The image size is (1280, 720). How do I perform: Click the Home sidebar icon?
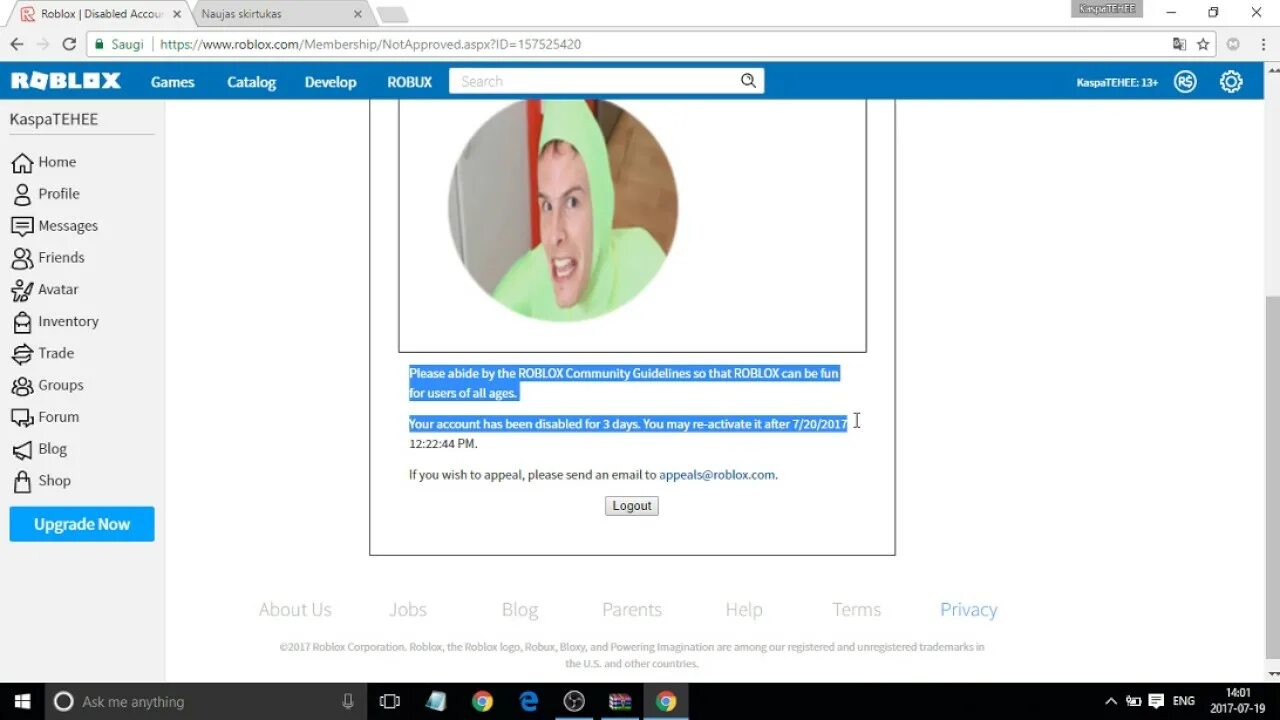[22, 162]
